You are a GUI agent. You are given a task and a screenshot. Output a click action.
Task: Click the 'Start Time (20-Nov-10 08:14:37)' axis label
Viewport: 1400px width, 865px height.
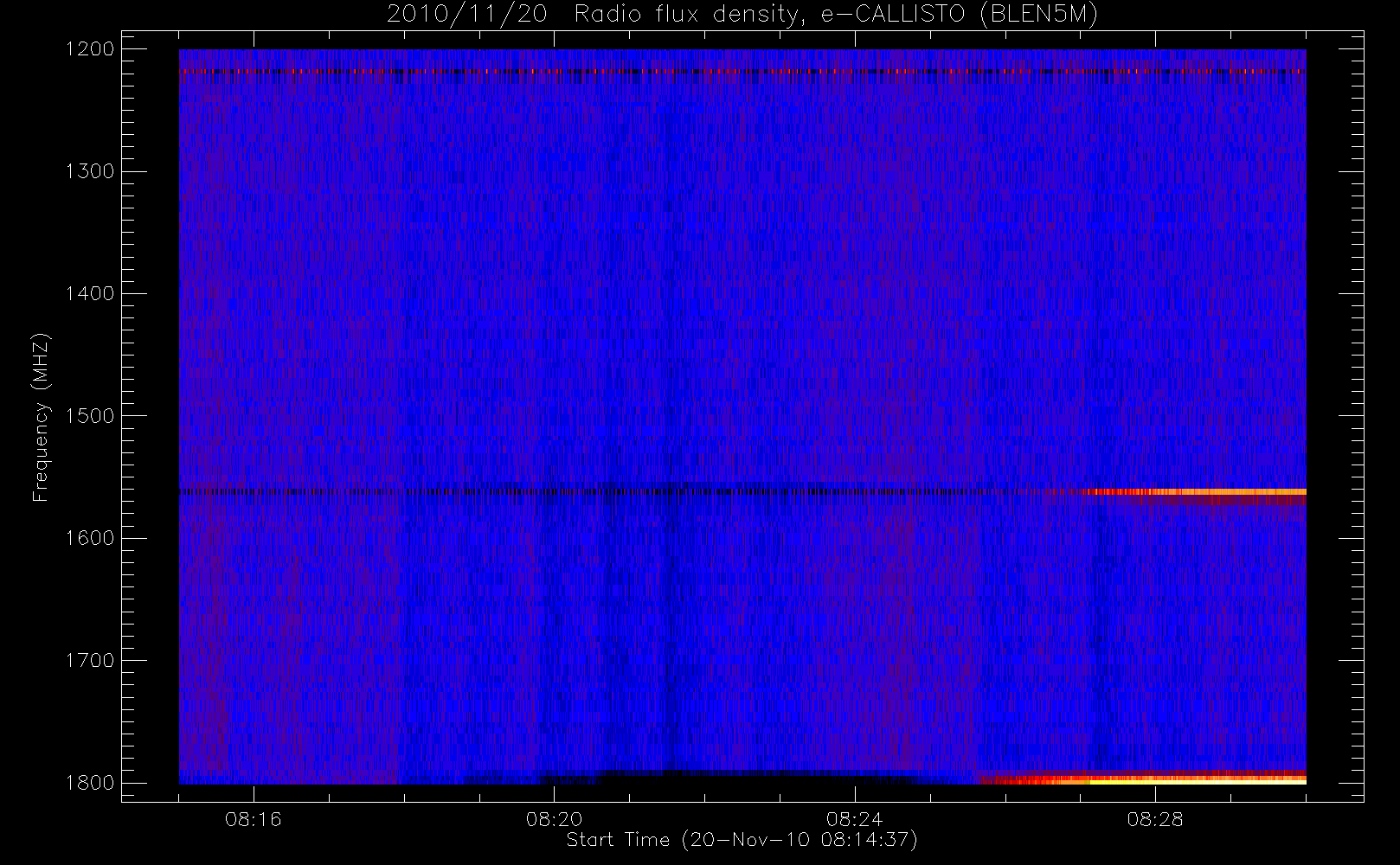[742, 840]
